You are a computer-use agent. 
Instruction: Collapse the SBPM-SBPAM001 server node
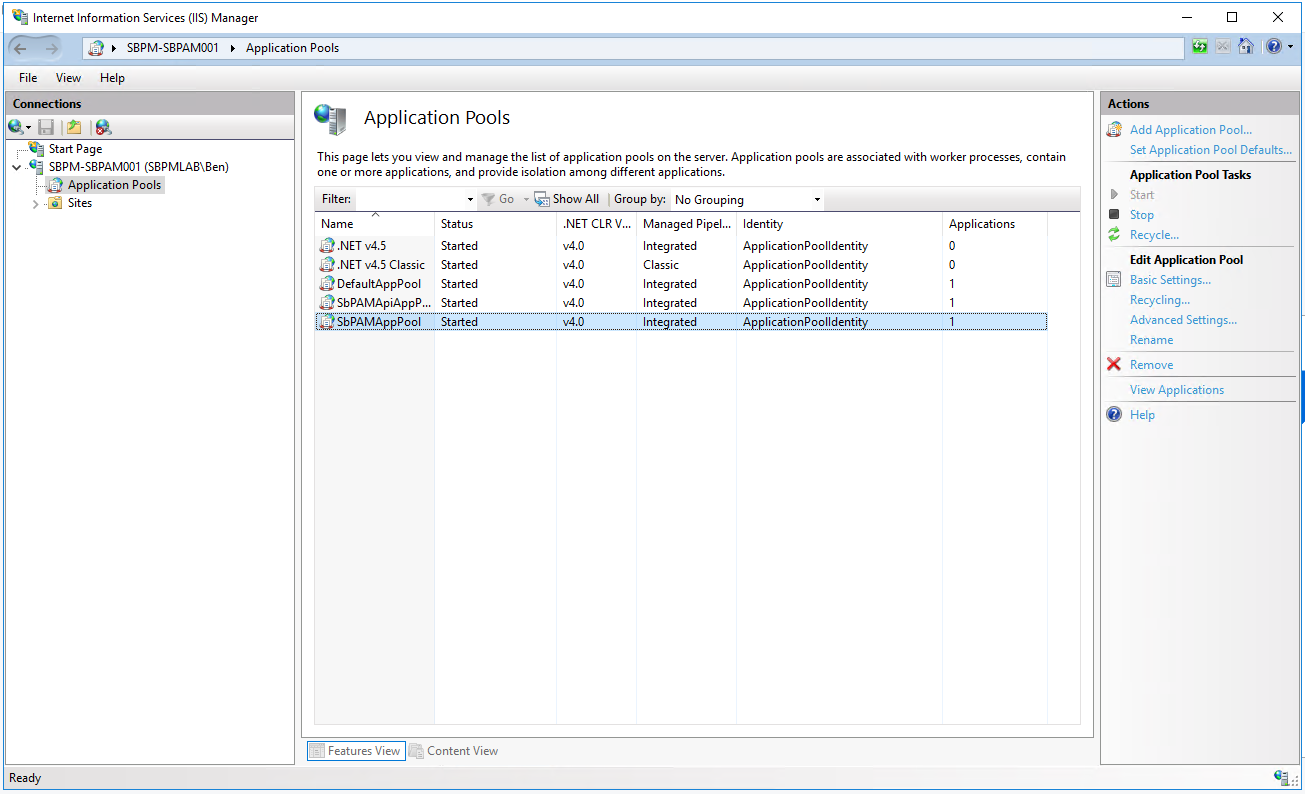(17, 167)
